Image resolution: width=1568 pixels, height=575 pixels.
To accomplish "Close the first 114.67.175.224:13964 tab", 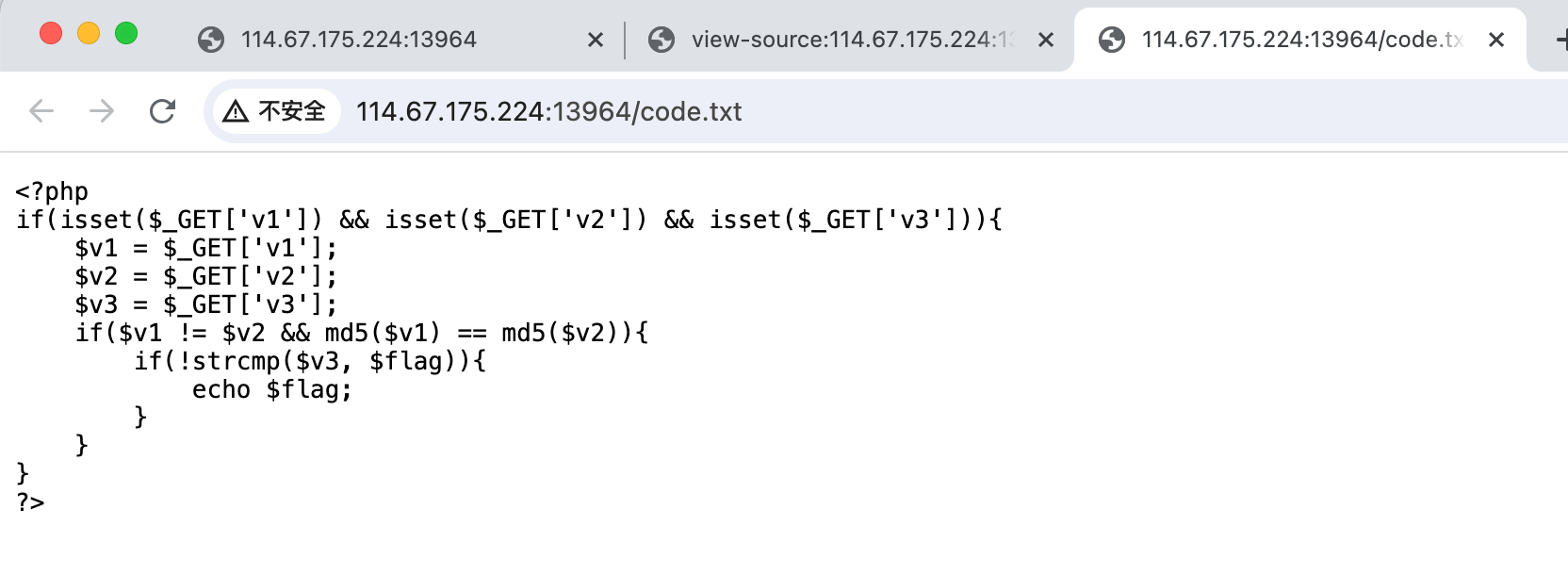I will point(596,40).
